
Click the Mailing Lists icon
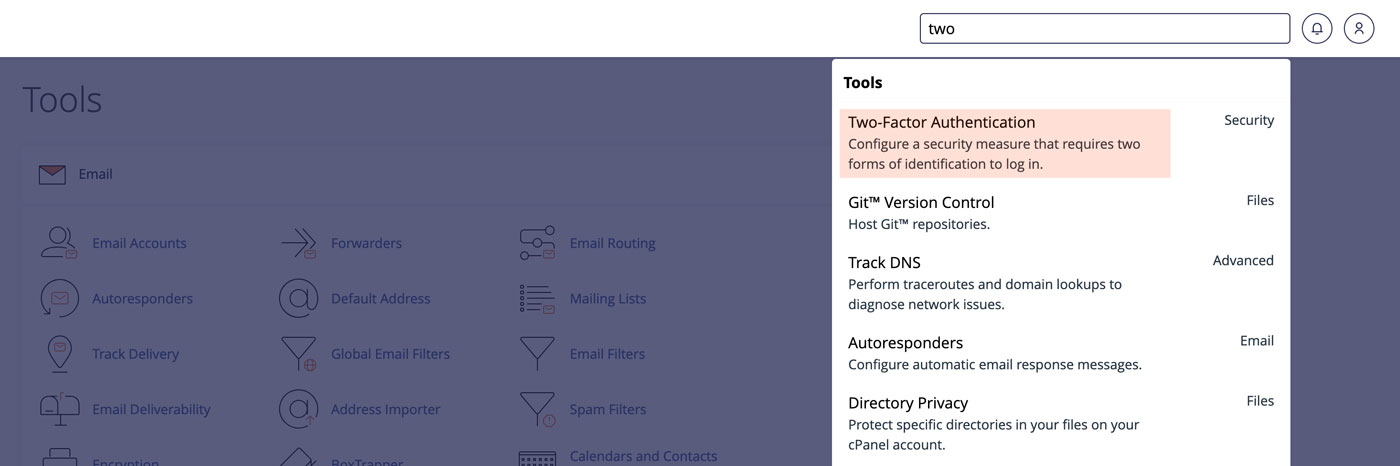537,298
